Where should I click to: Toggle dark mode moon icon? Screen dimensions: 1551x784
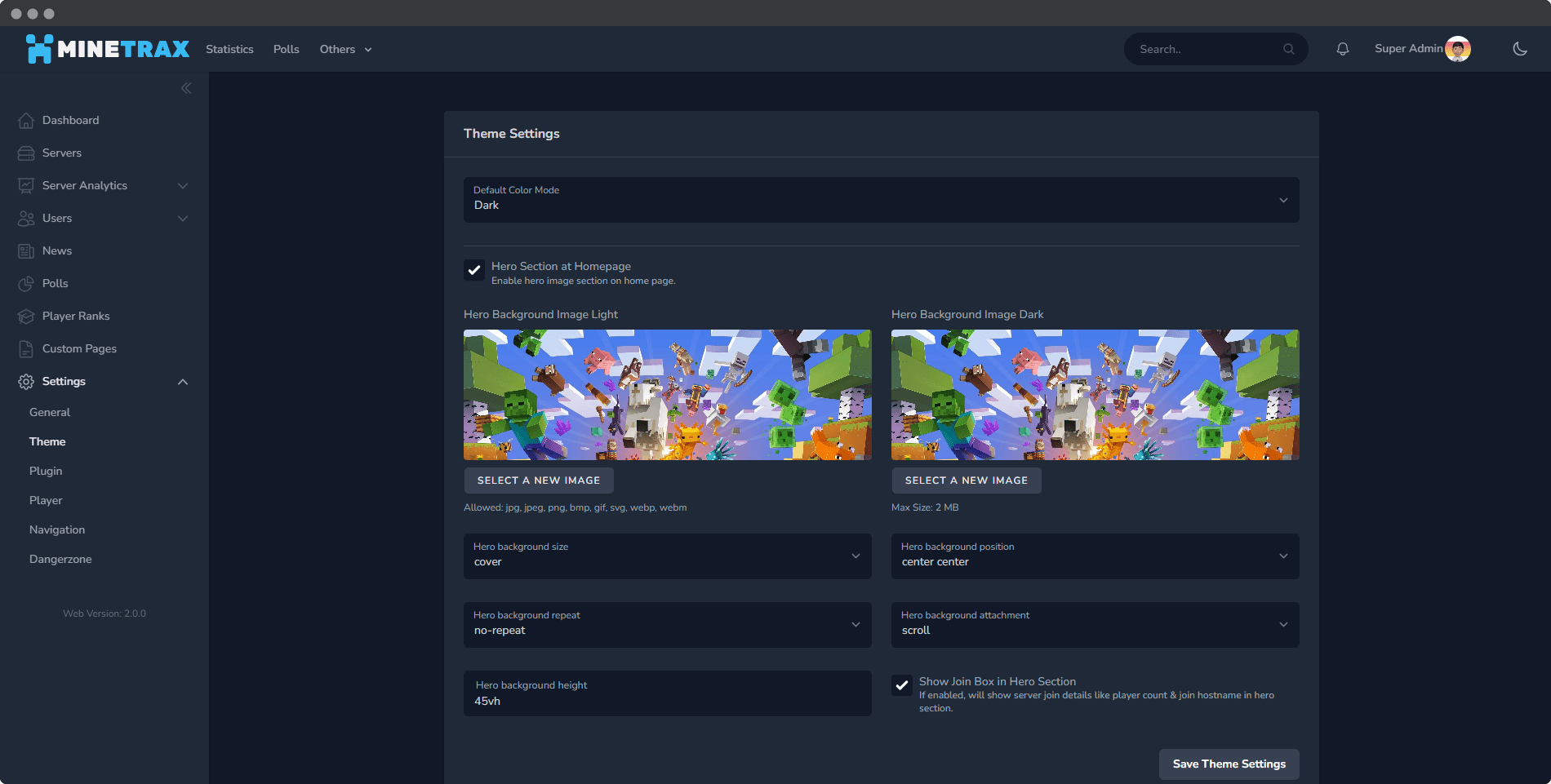tap(1519, 49)
